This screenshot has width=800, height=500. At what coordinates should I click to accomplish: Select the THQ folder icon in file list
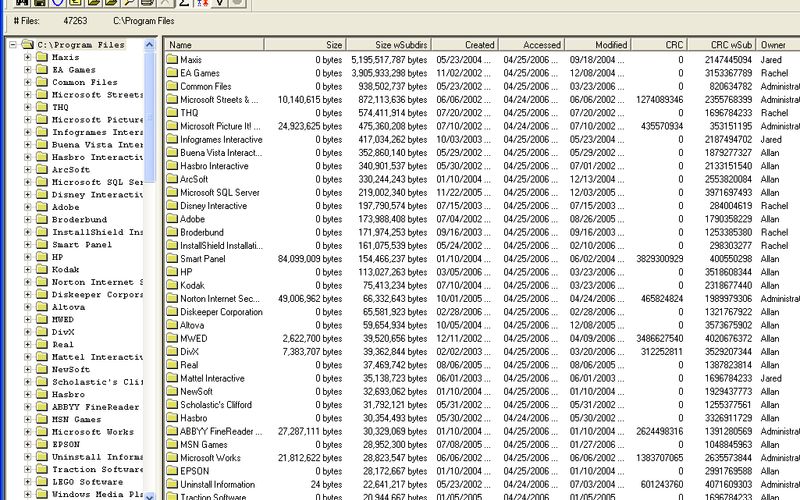(x=172, y=113)
